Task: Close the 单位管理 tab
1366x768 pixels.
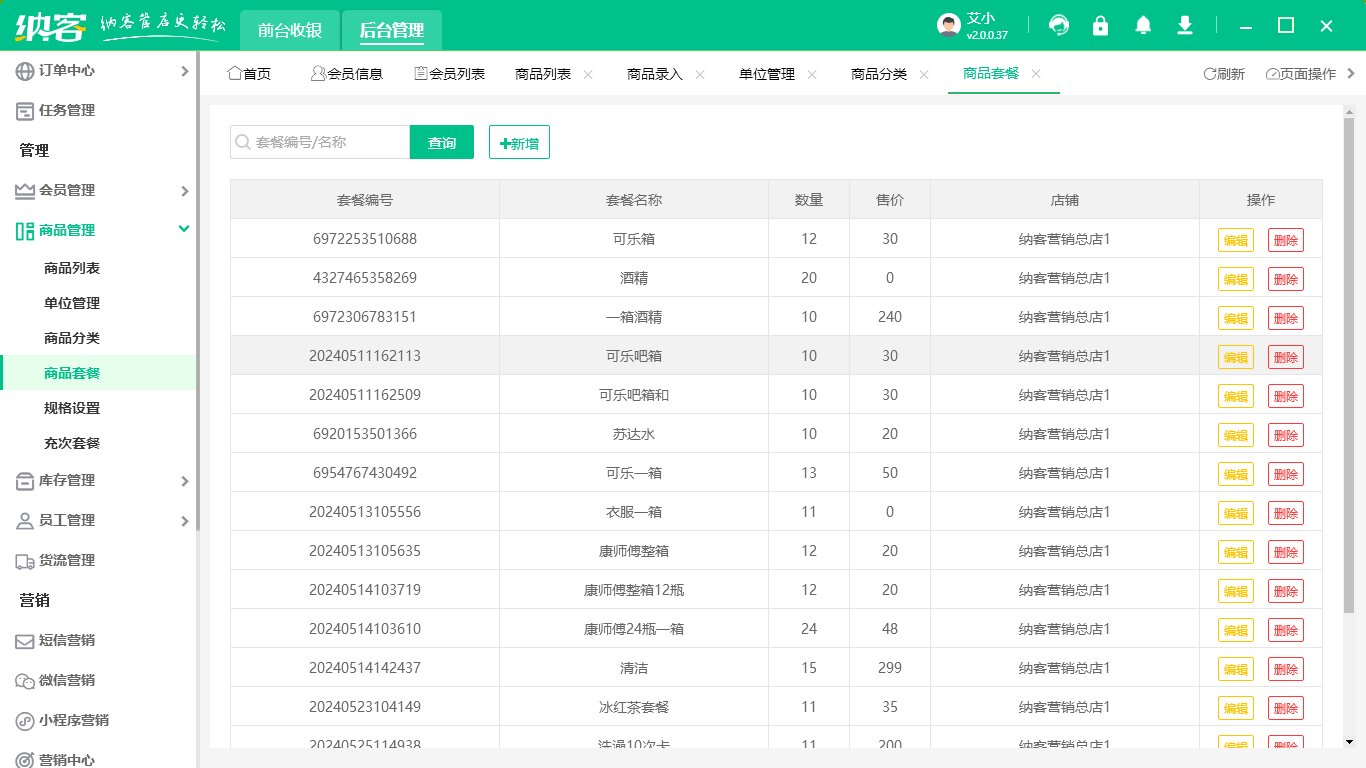Action: 812,74
